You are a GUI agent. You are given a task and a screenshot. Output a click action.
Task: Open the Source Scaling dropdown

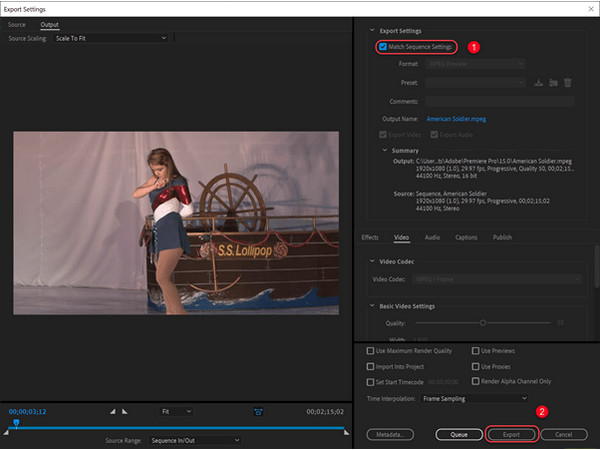111,38
